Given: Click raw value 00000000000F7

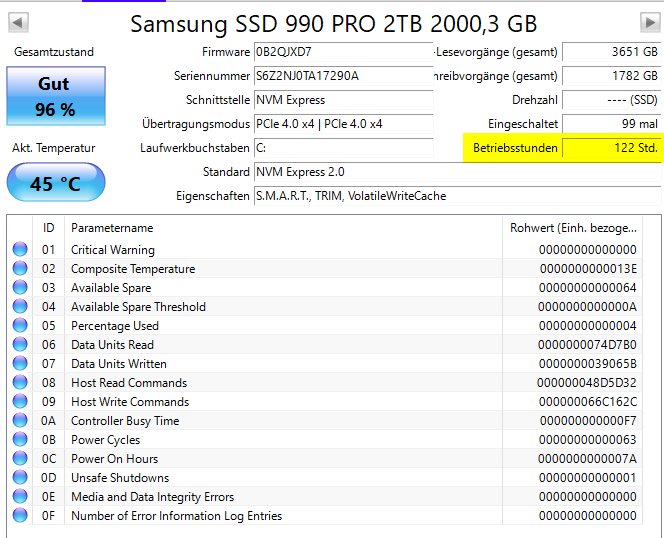Looking at the screenshot, I should click(588, 421).
